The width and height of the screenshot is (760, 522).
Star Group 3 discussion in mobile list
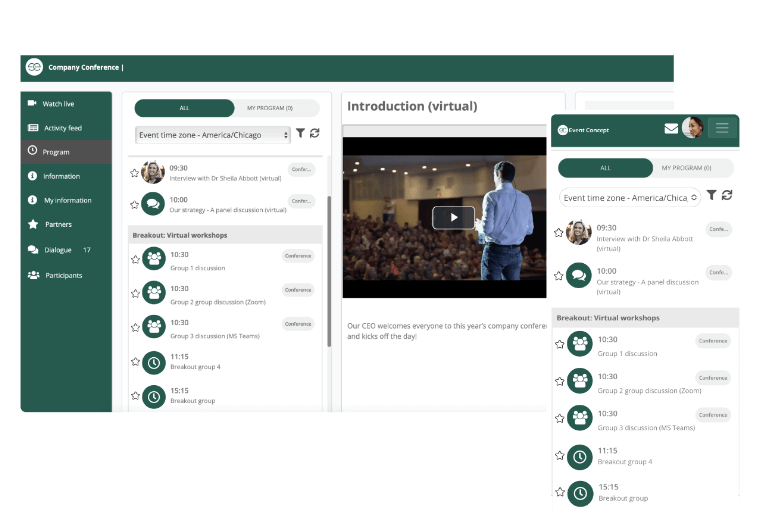[x=559, y=418]
